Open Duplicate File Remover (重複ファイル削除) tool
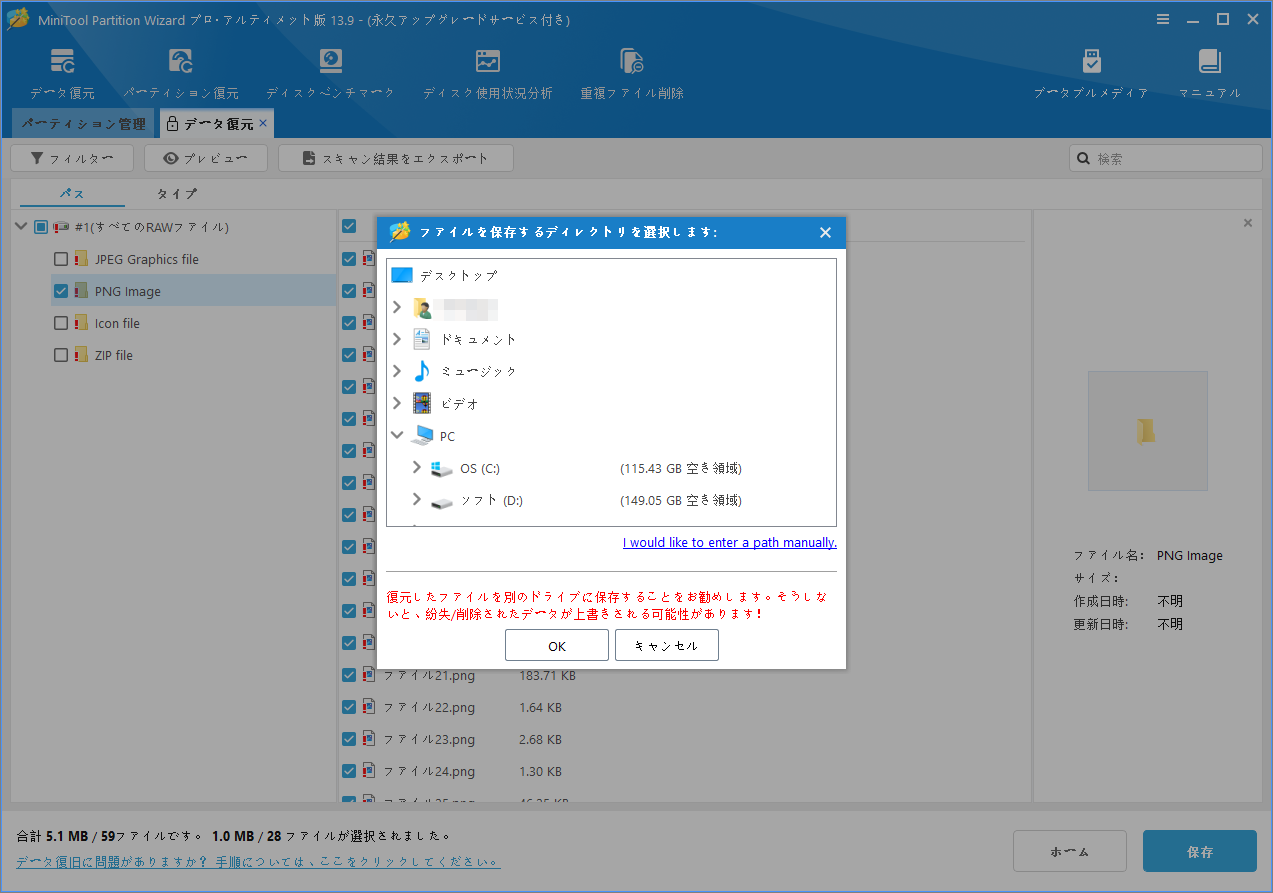This screenshot has width=1273, height=893. (632, 73)
